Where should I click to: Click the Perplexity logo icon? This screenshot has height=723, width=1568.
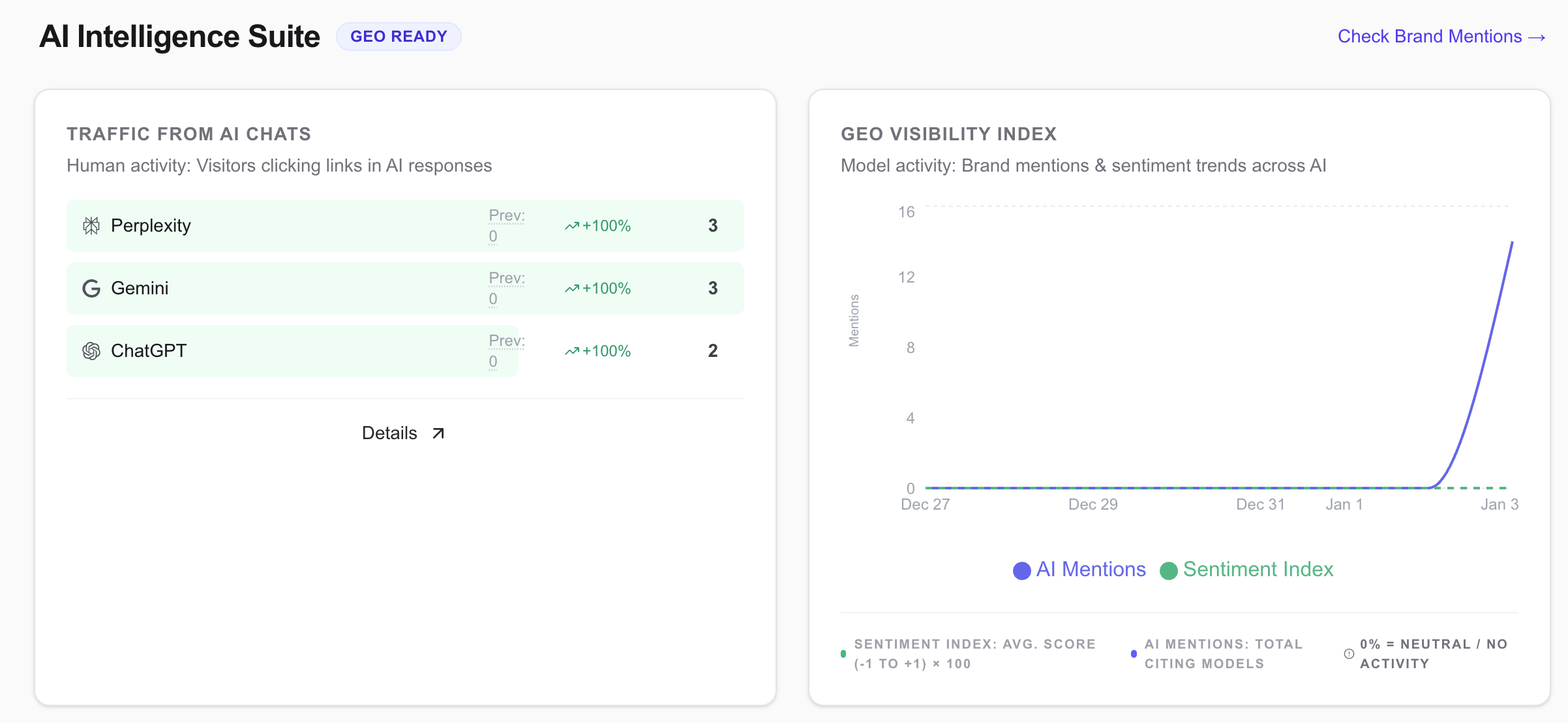(x=91, y=226)
